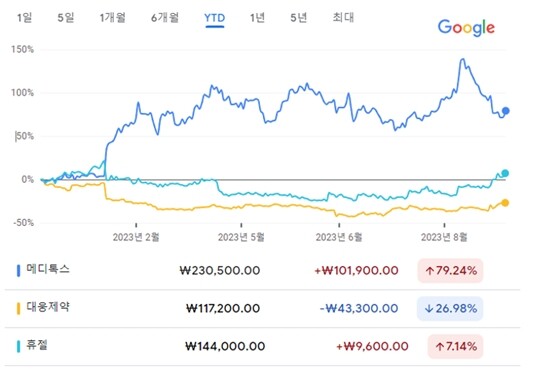Click the 7.14% gain badge

[455, 346]
